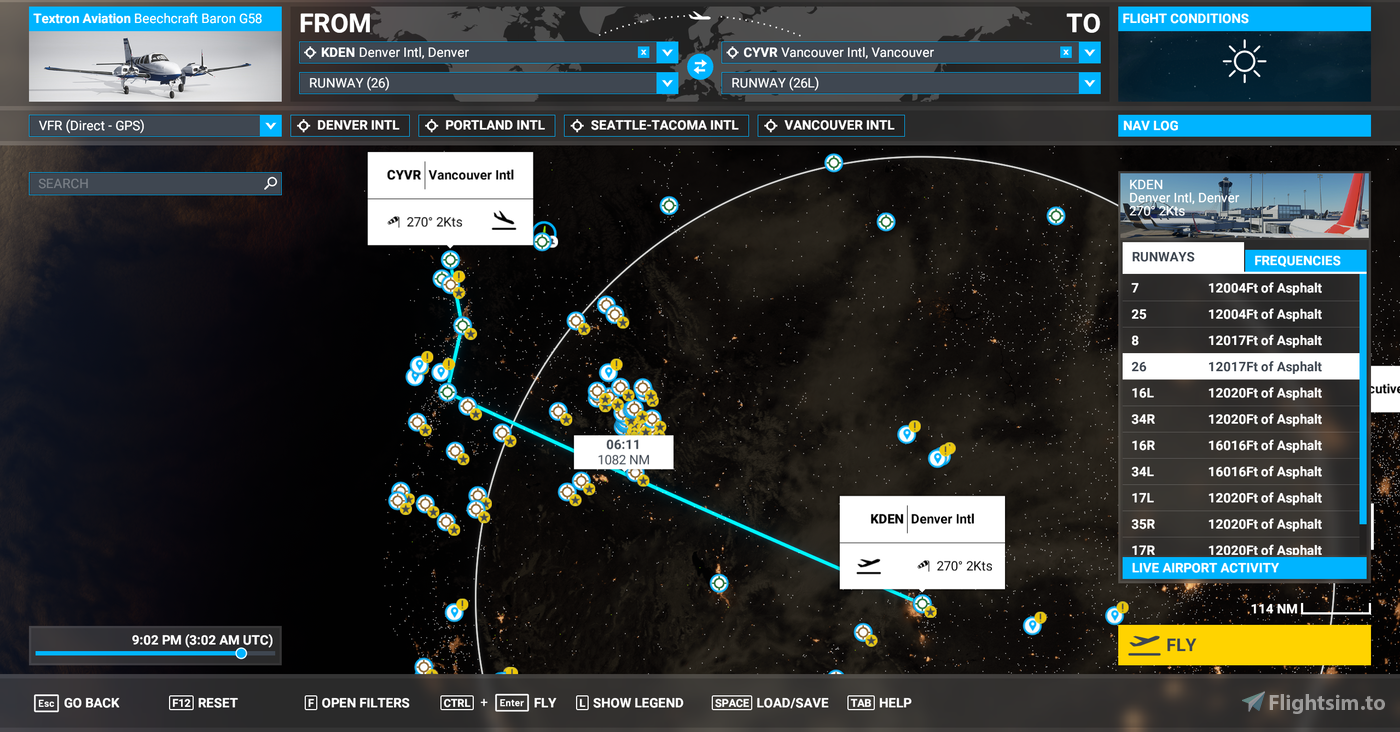Clear KDEN departure airport selection
The width and height of the screenshot is (1400, 732).
pos(644,52)
